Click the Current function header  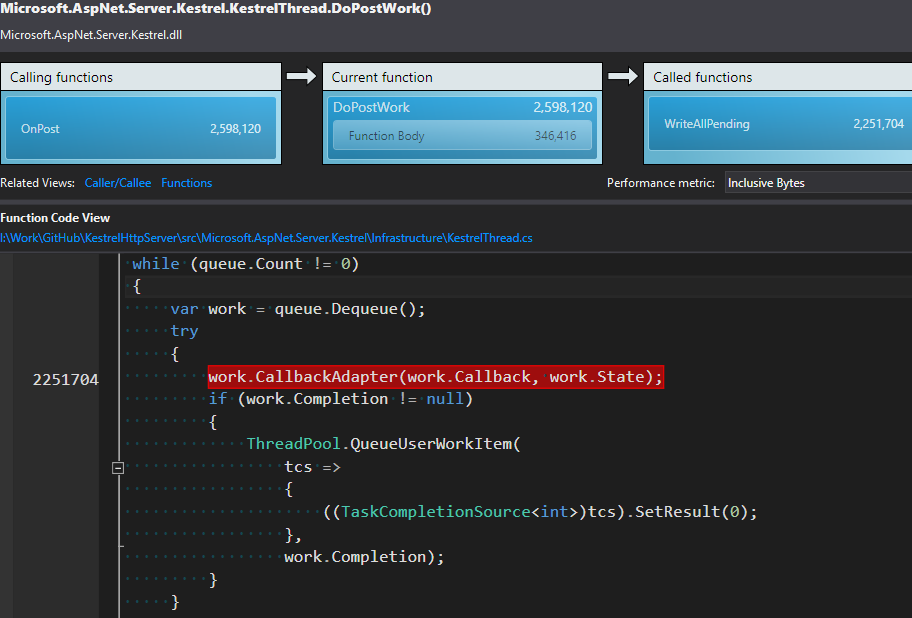[x=462, y=77]
